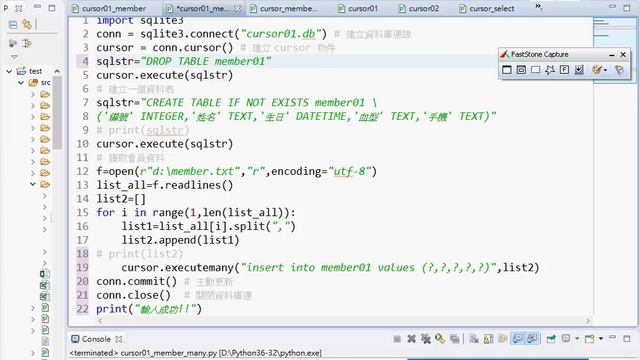Screen dimensions: 640x360
Task: Toggle Link with Editor in Package Explorer
Action: tap(27, 24)
